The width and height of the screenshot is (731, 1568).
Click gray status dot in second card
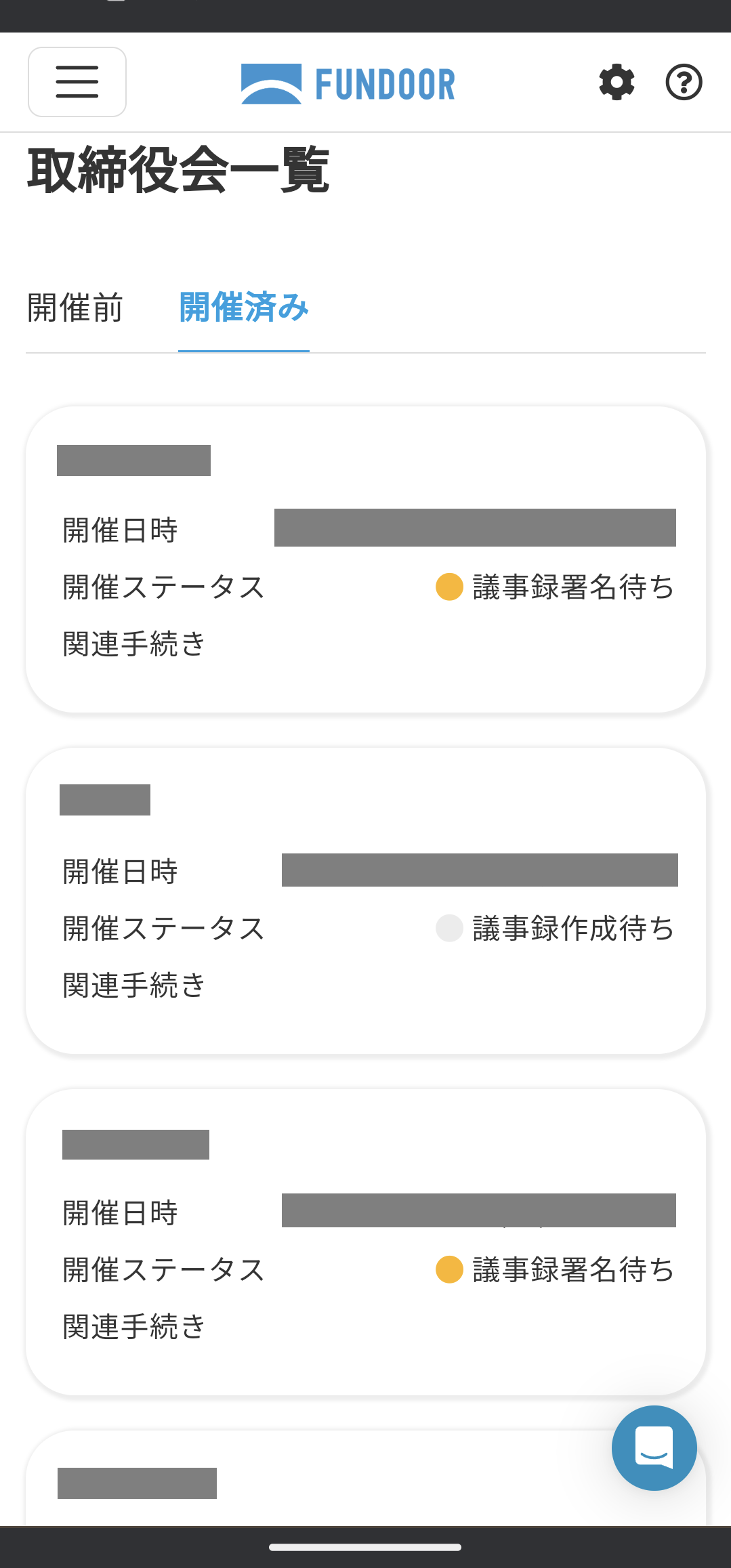pos(449,928)
